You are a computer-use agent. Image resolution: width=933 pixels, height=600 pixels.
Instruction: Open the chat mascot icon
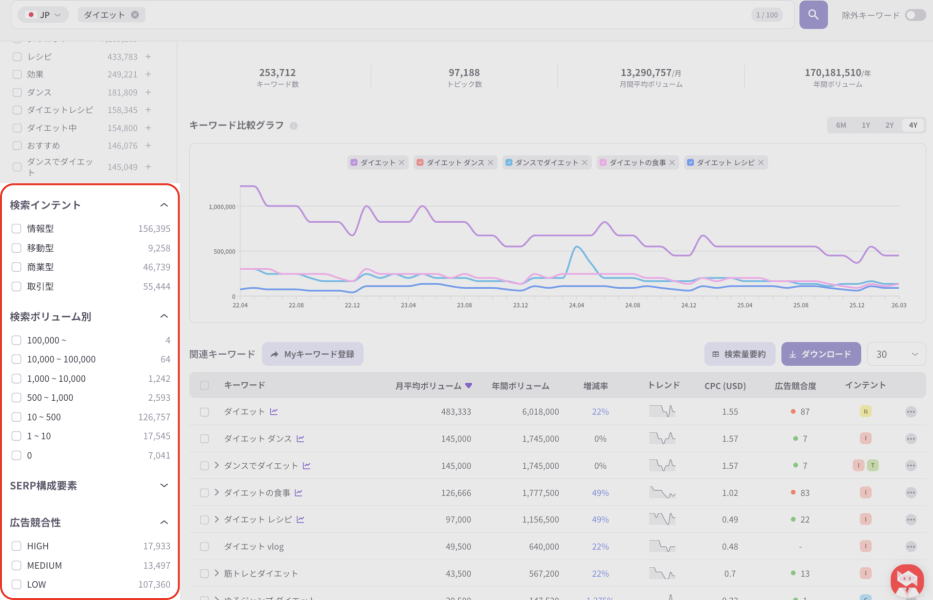click(x=907, y=581)
